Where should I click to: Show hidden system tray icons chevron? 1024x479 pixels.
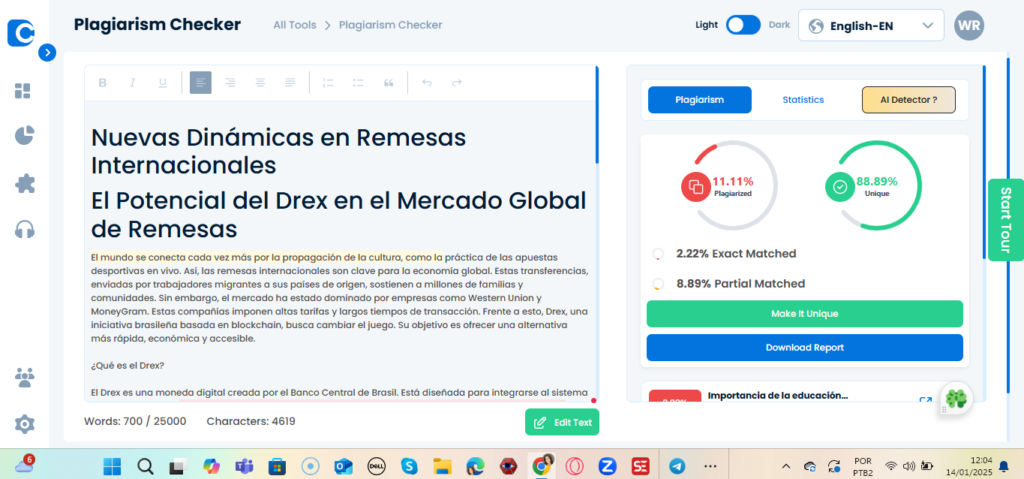tap(786, 466)
